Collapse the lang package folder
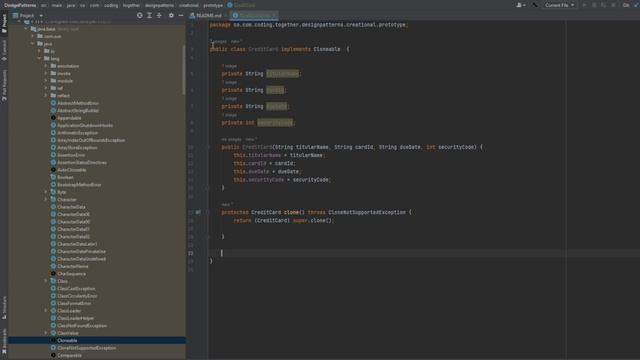 click(40, 58)
